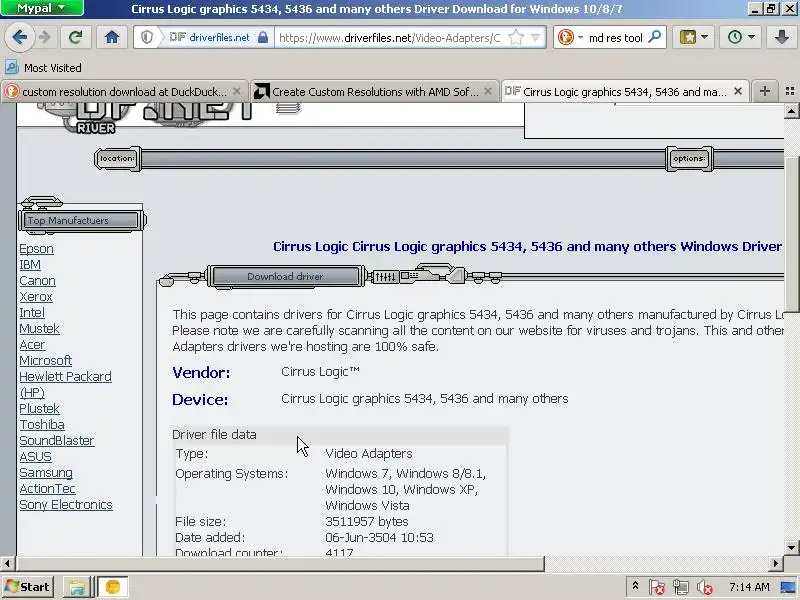Open the Microsoft manufacturer link

[45, 361]
